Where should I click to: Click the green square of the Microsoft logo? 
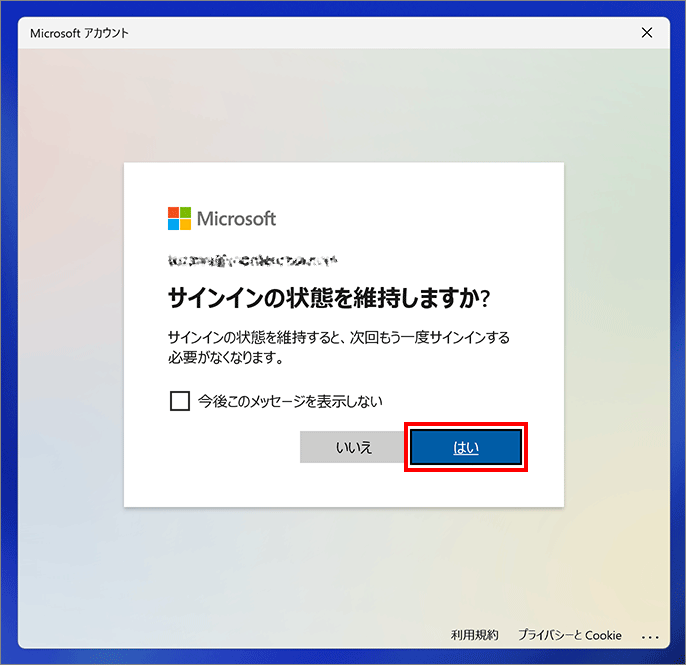click(x=186, y=212)
